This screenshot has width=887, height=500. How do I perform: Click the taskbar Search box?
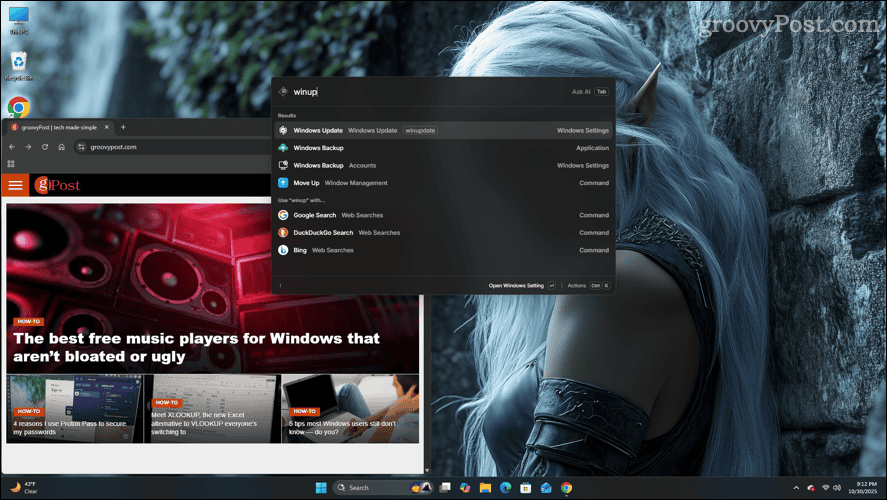point(384,488)
